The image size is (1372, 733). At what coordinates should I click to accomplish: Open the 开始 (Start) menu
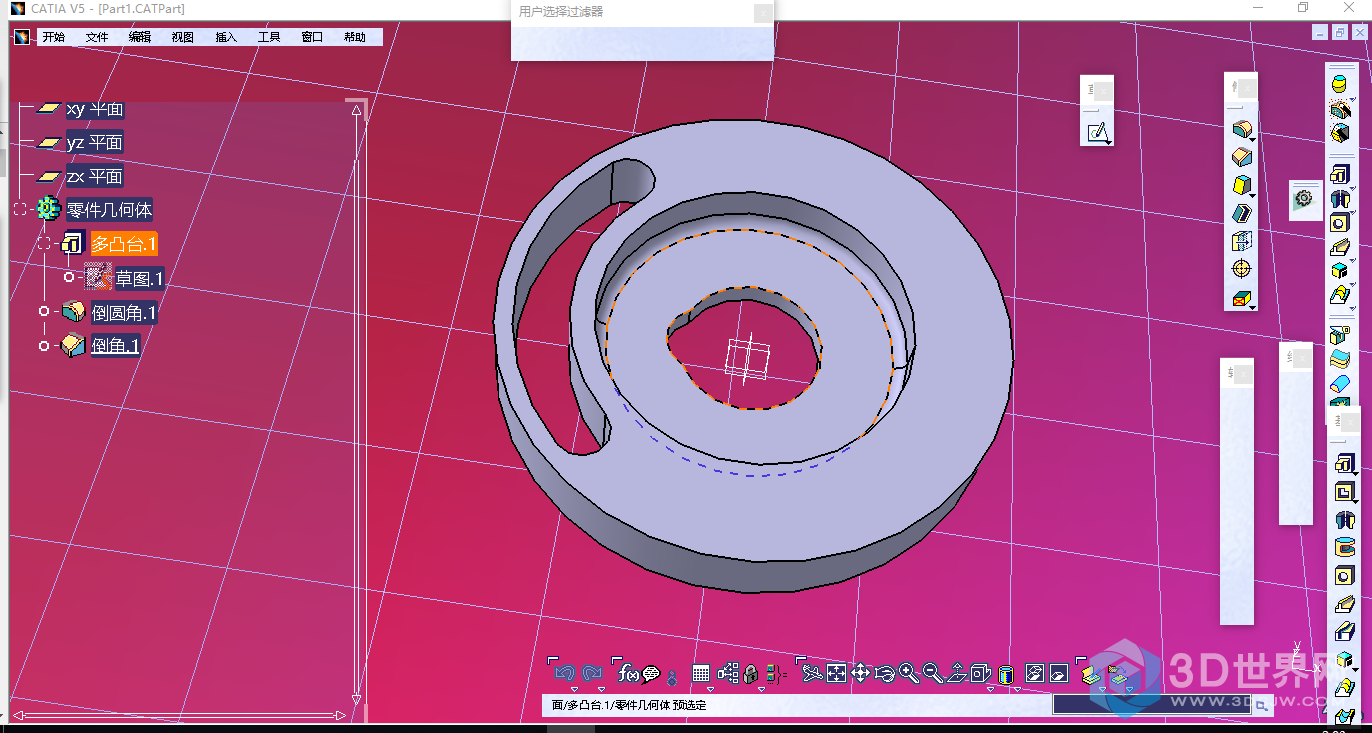53,37
